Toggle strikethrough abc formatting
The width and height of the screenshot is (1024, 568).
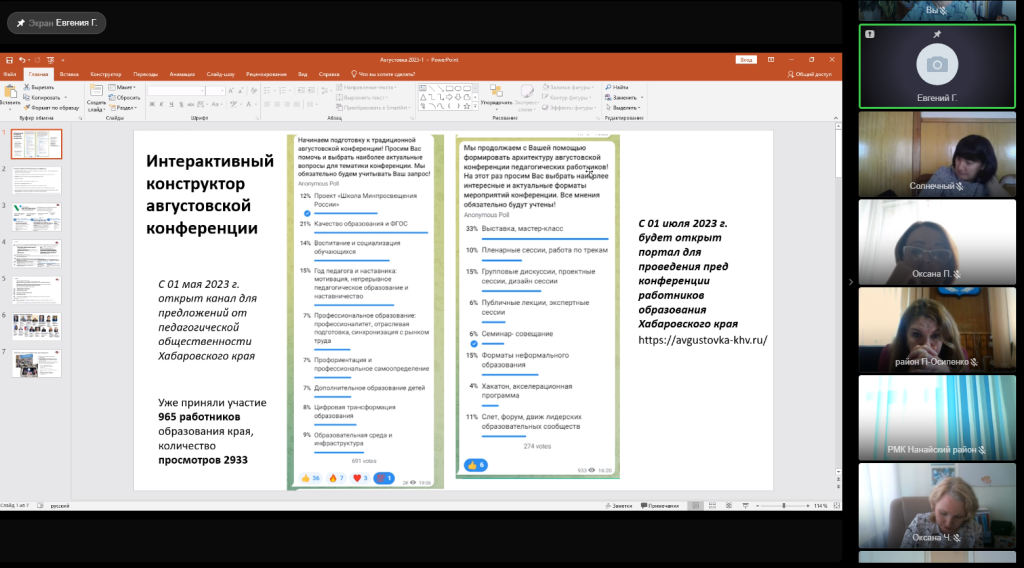pyautogui.click(x=191, y=104)
